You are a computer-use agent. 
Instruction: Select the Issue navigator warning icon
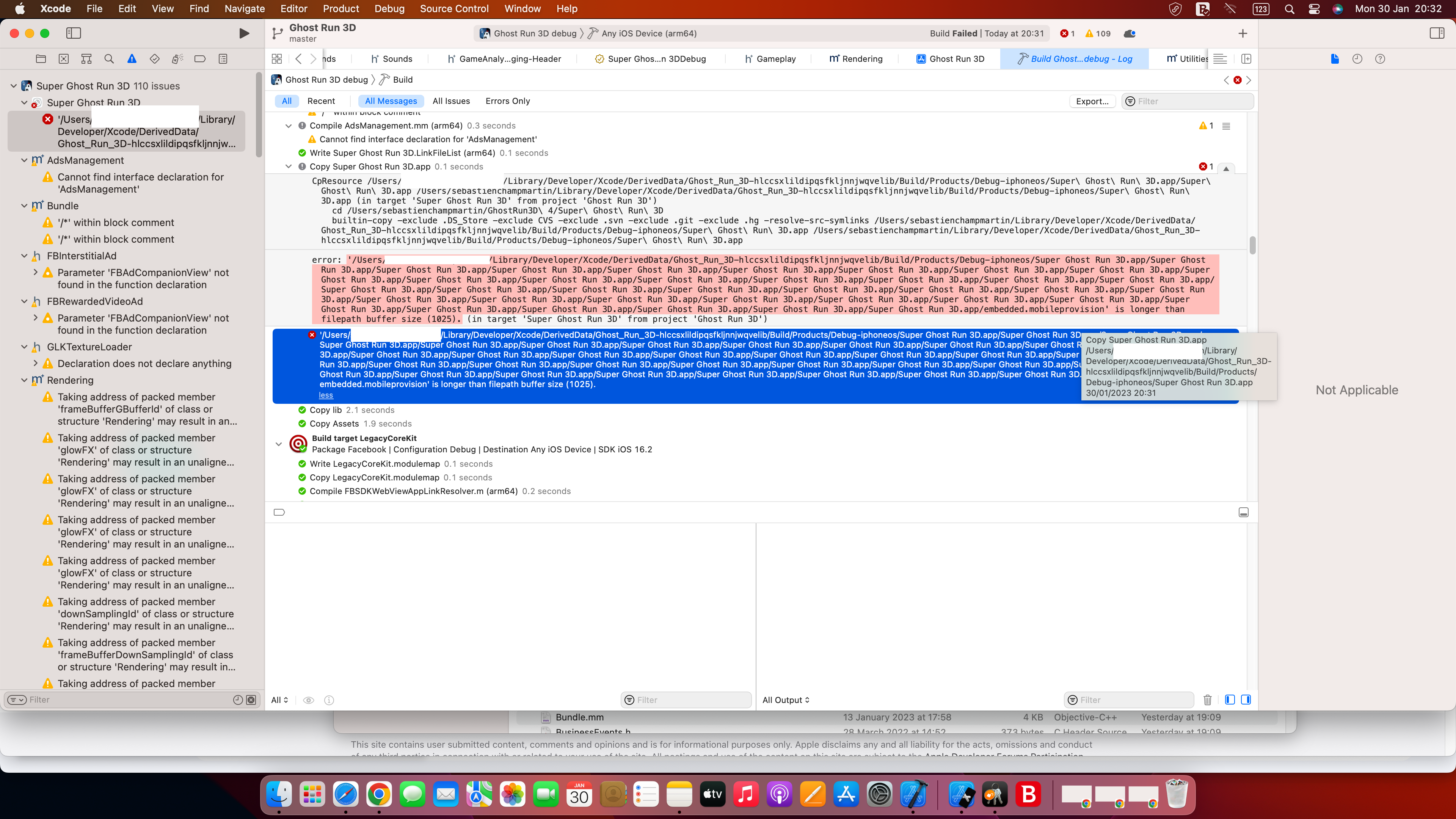coord(132,59)
